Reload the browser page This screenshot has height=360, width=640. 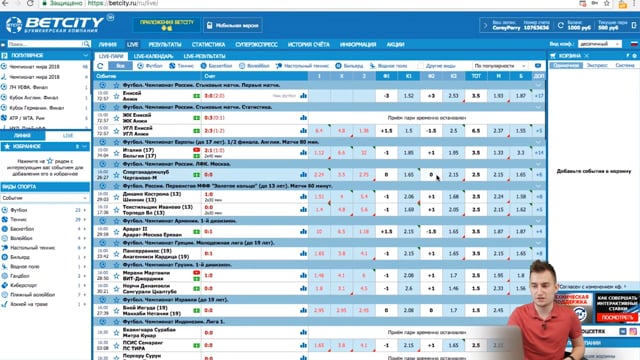point(30,3)
